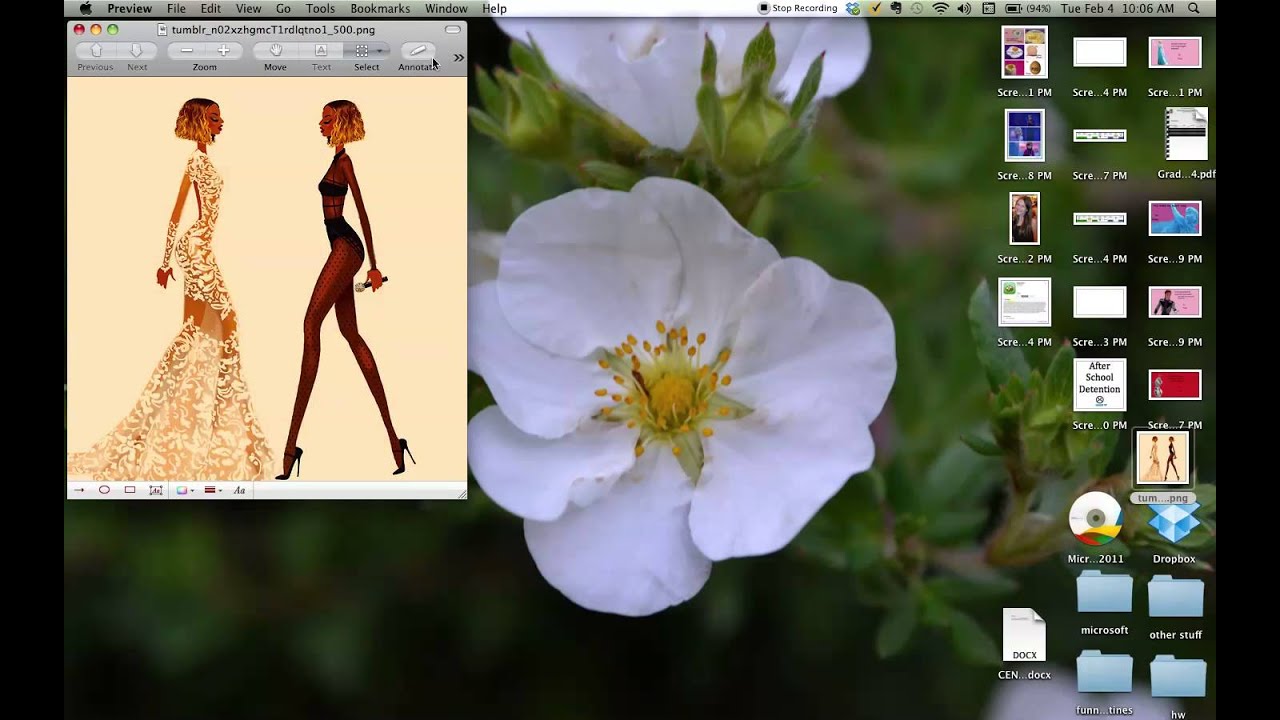1280x720 pixels.
Task: Zoom in with the plus button
Action: pyautogui.click(x=223, y=50)
